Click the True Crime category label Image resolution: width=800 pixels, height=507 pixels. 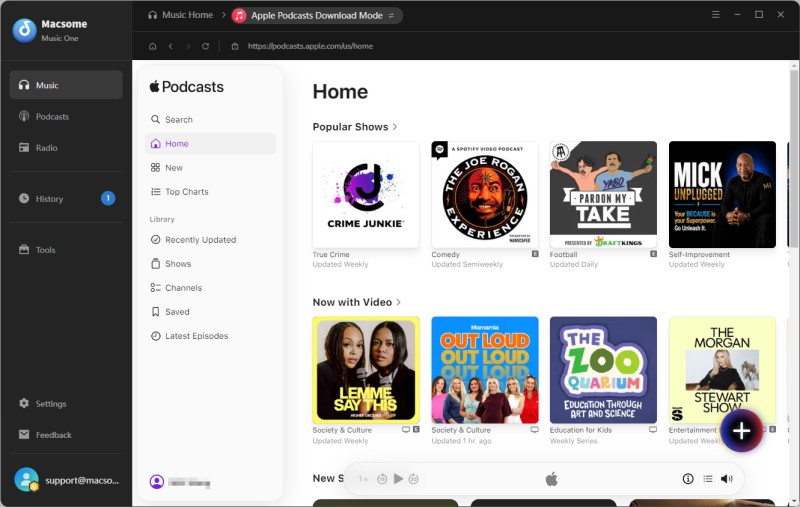pos(331,255)
